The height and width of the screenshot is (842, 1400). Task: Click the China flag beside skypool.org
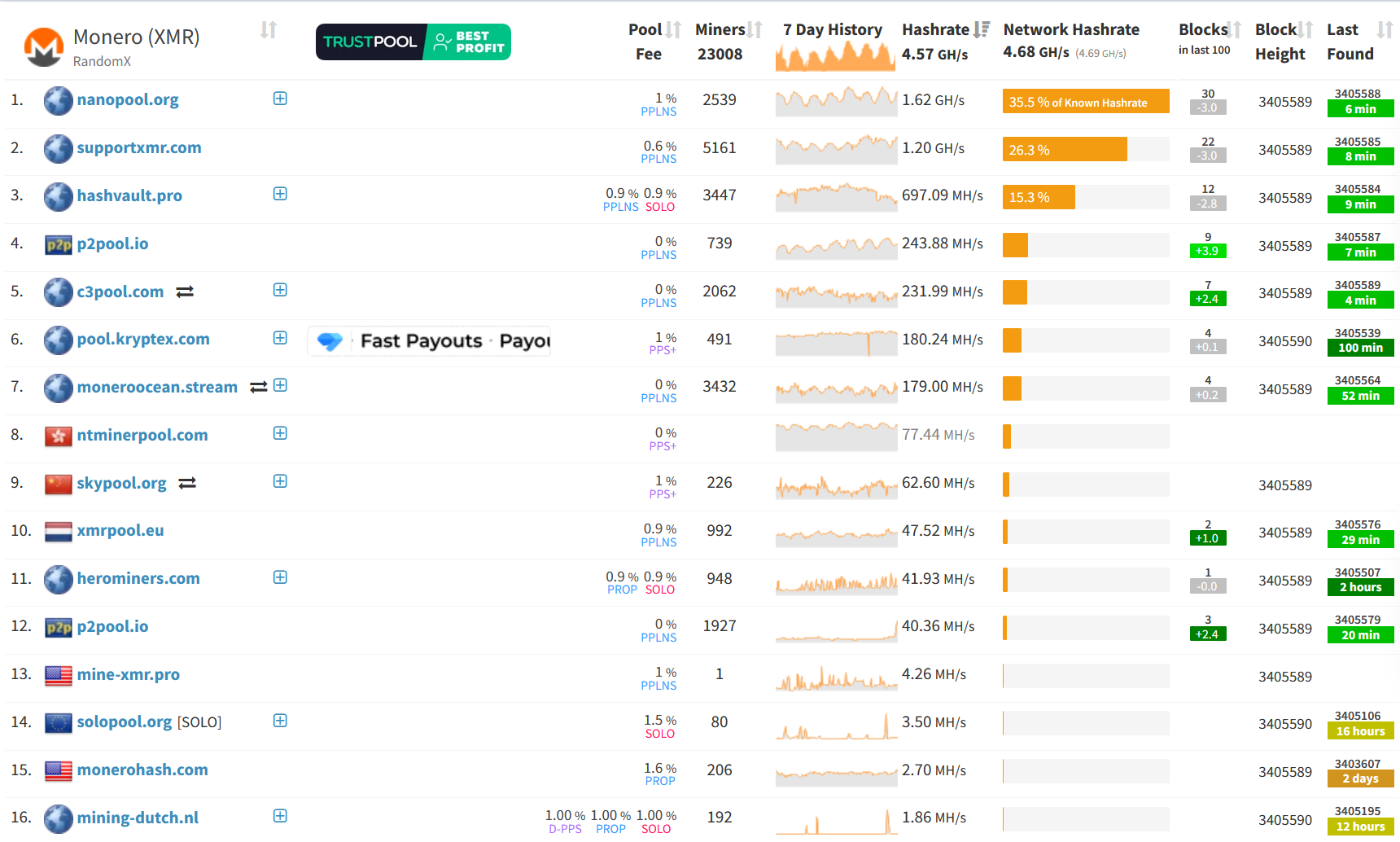[59, 485]
